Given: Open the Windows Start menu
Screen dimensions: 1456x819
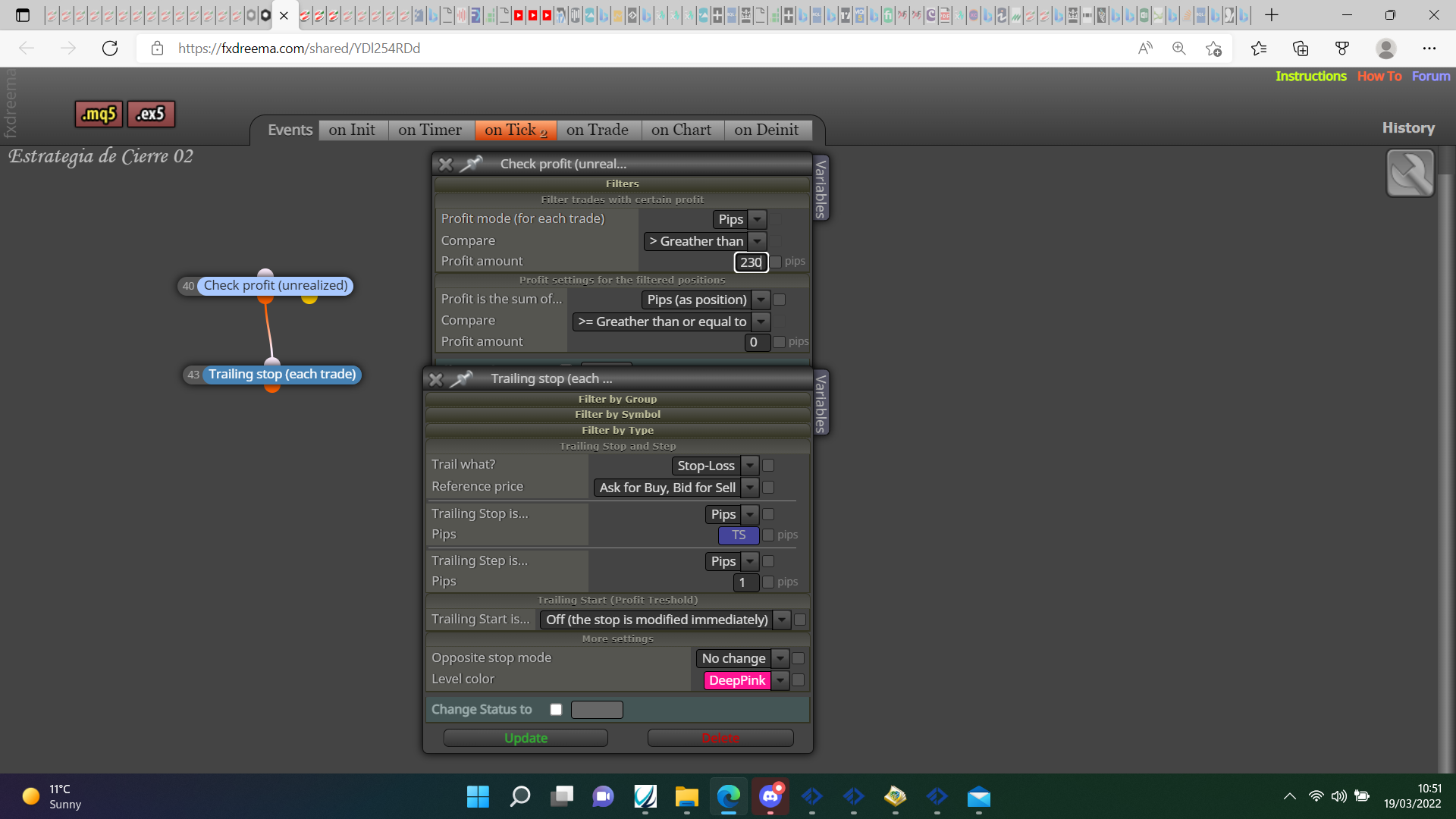Looking at the screenshot, I should [478, 797].
